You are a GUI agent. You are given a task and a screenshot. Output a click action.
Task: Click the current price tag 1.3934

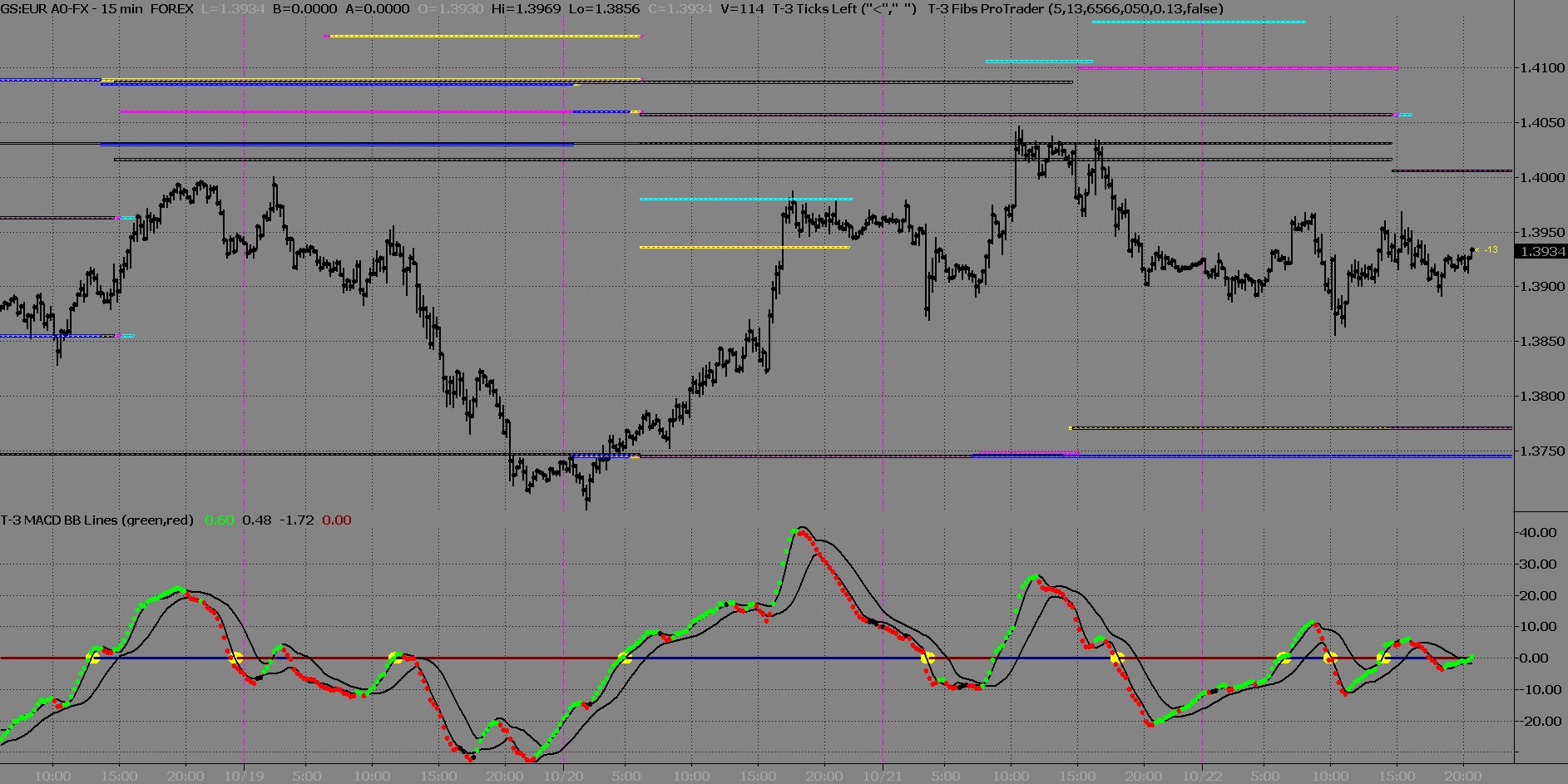click(x=1542, y=252)
